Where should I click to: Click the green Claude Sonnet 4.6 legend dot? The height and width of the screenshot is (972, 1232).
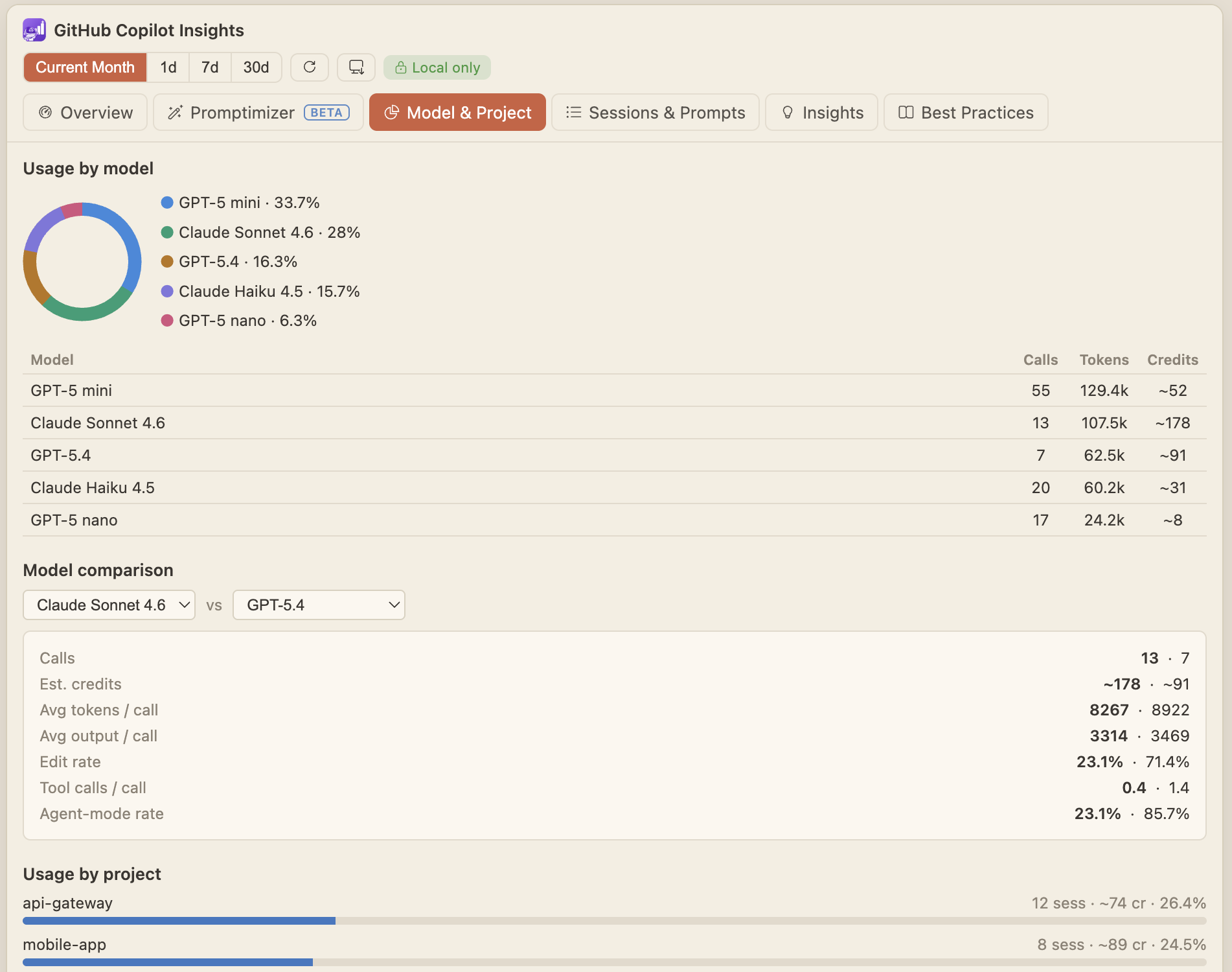point(167,232)
